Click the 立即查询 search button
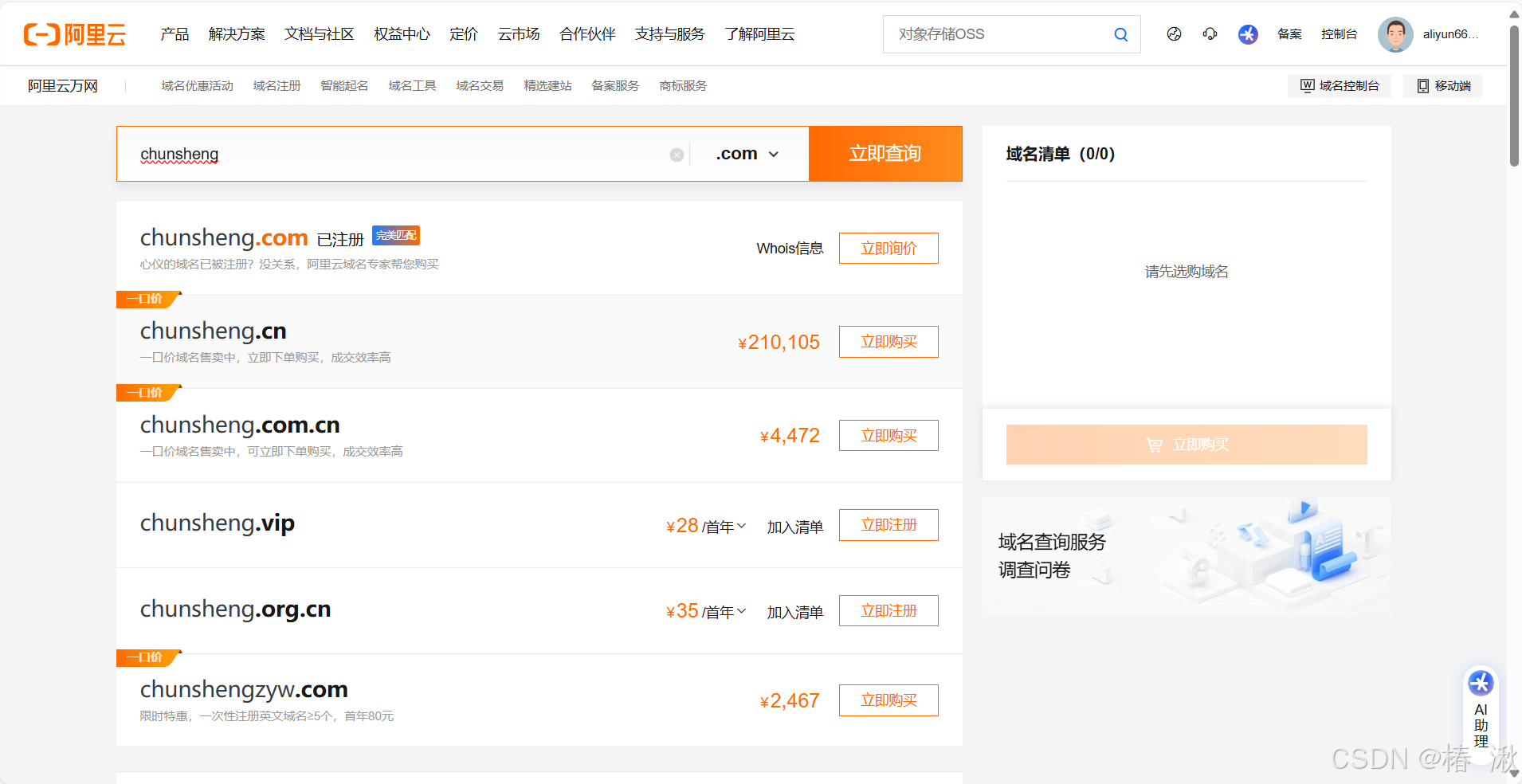1522x784 pixels. (x=885, y=154)
